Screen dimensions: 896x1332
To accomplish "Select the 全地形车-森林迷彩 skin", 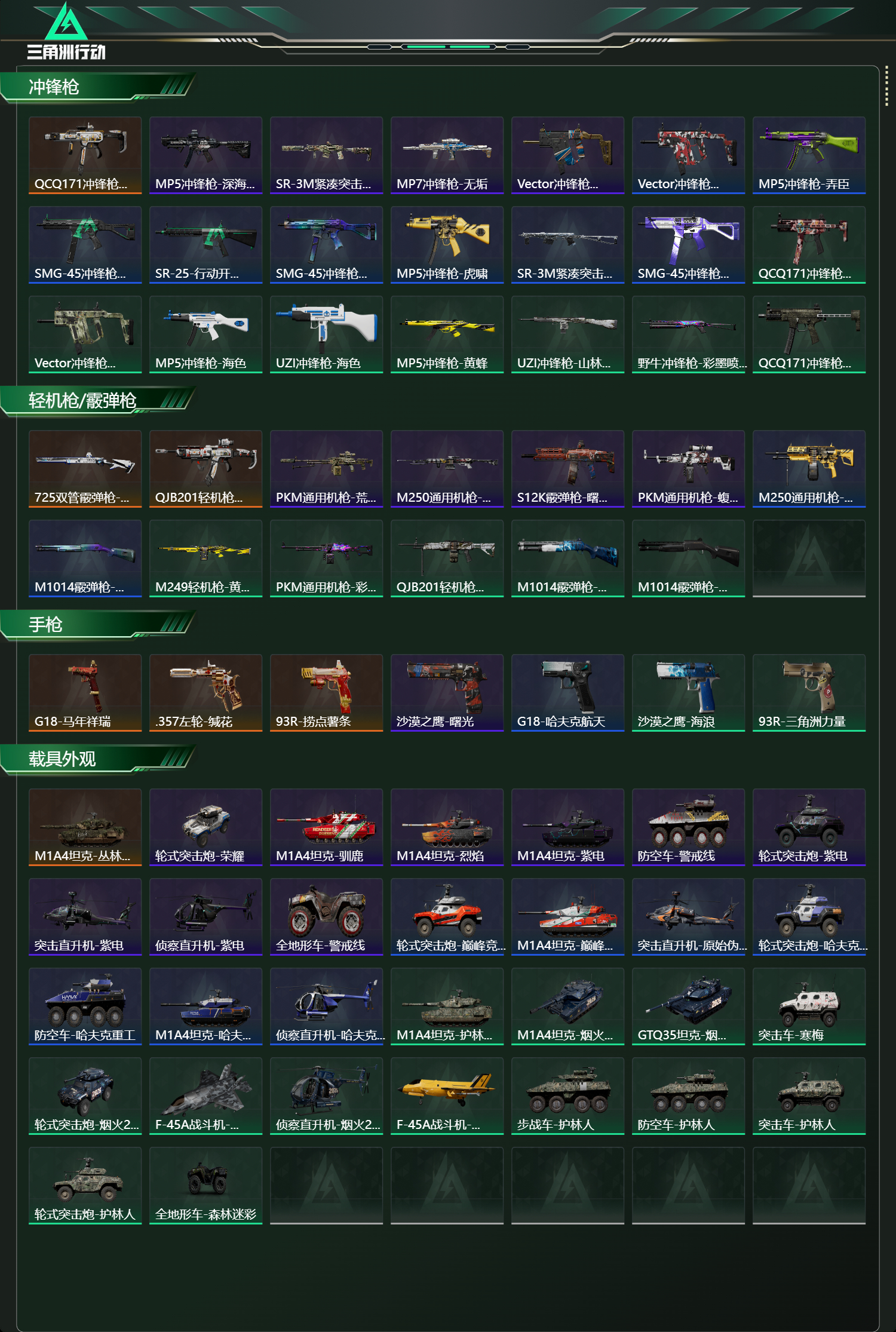I will pyautogui.click(x=205, y=1186).
